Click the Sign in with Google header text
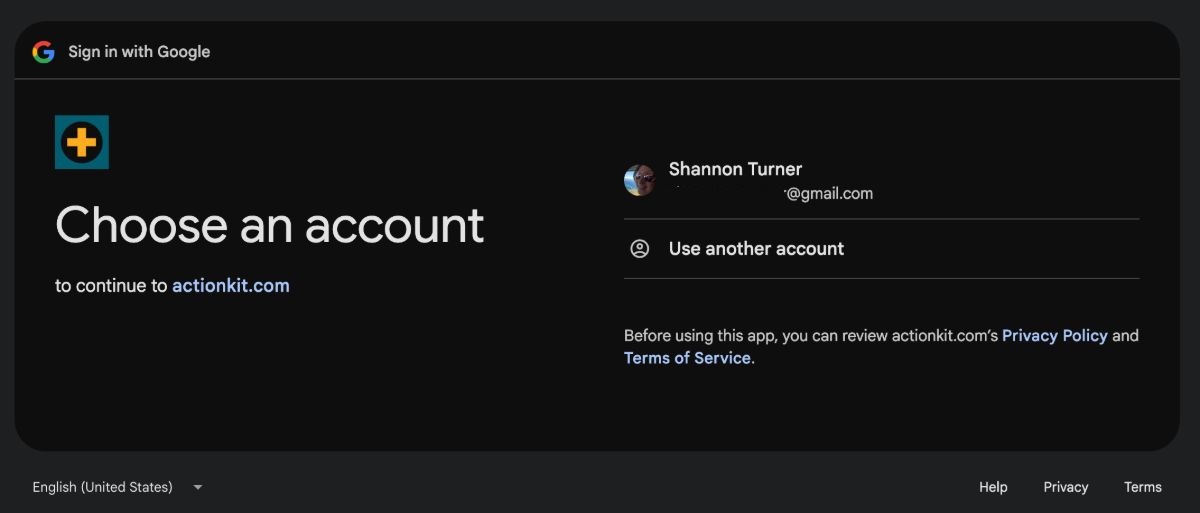 pos(139,52)
